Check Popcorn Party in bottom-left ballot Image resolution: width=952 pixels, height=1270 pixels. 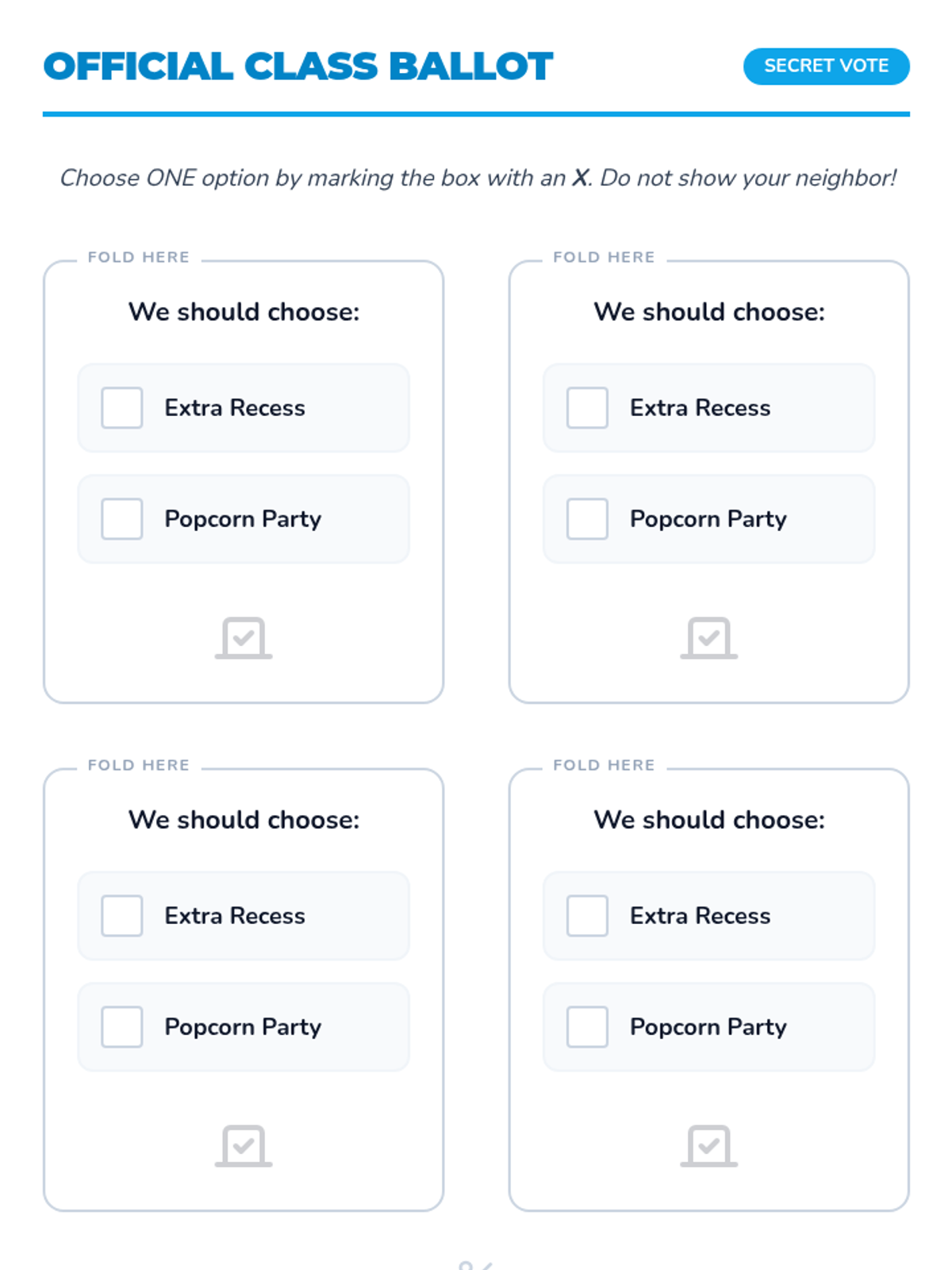[122, 1027]
